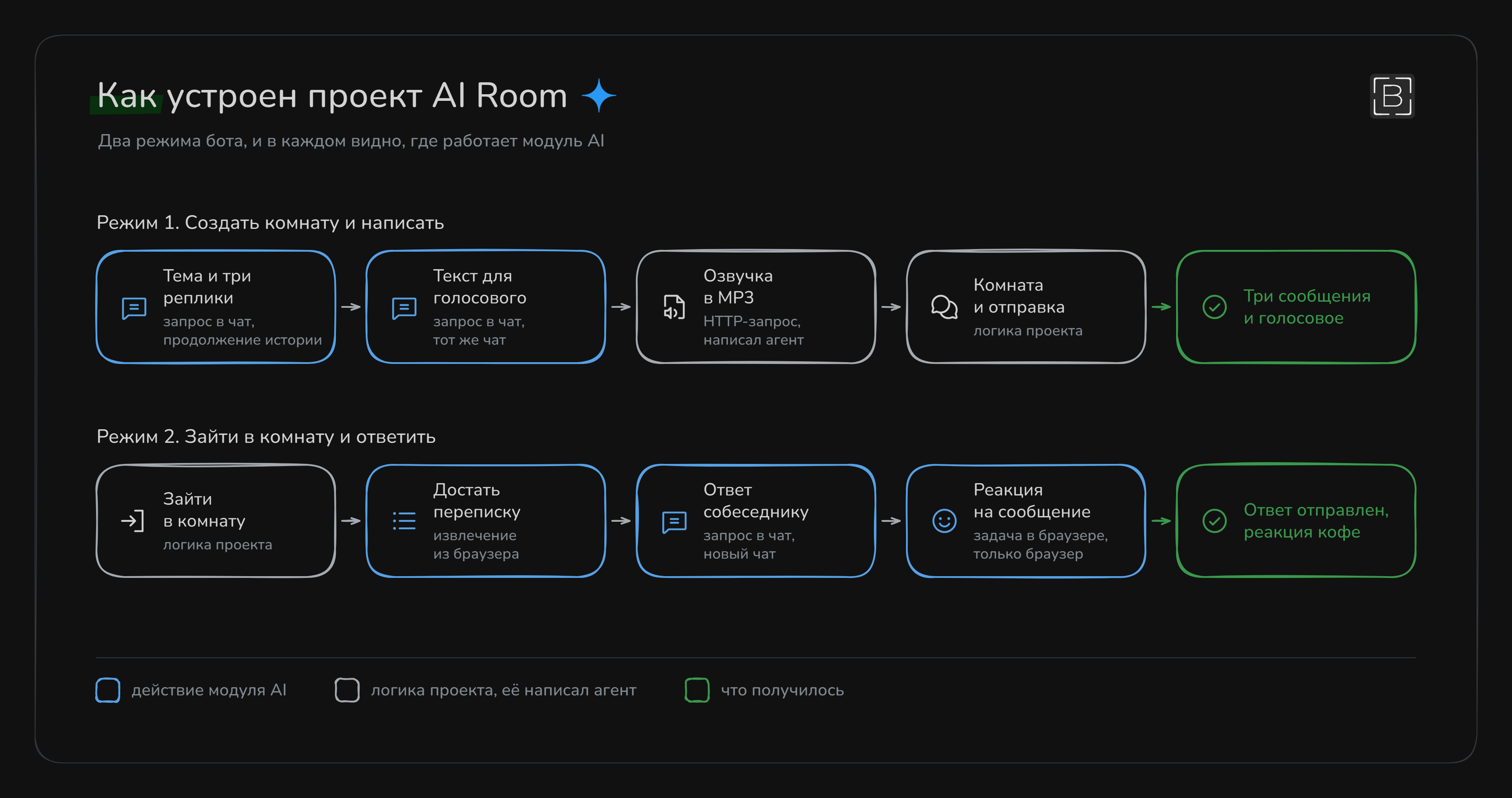Click the green text 'Три сообщения и голосовое'
Screen dimensions: 1512x798
click(x=1307, y=307)
